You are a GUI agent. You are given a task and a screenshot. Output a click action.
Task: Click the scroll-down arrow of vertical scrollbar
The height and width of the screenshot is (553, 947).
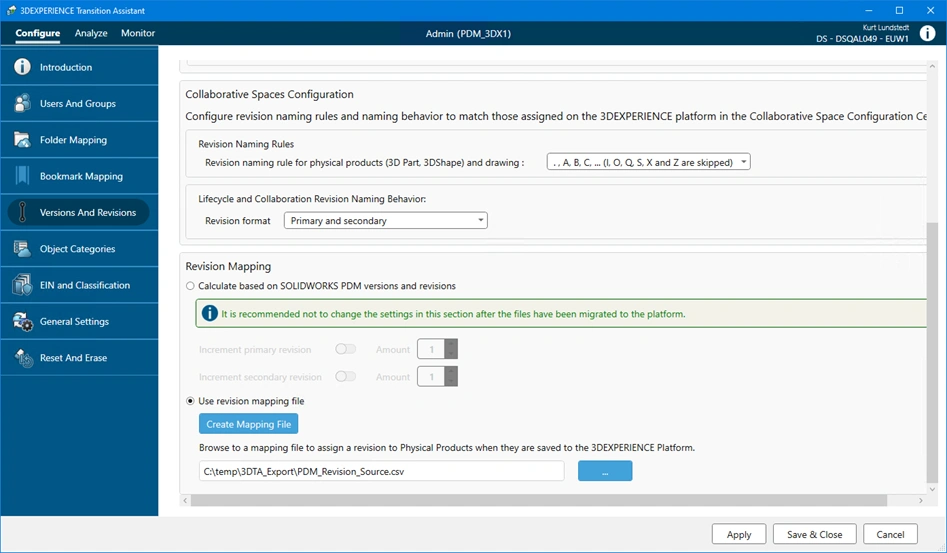click(x=932, y=489)
